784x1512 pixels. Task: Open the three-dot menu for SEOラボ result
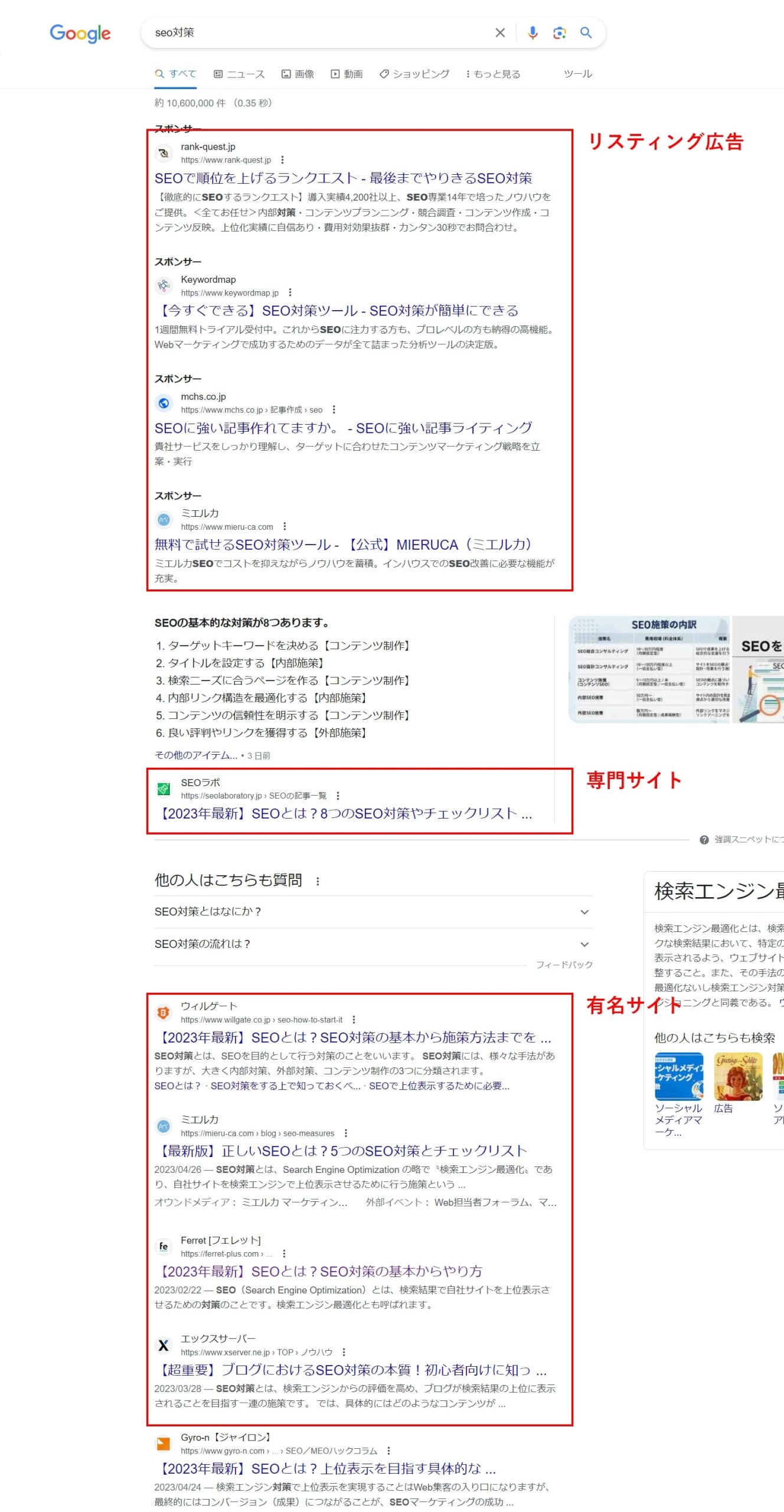(338, 796)
